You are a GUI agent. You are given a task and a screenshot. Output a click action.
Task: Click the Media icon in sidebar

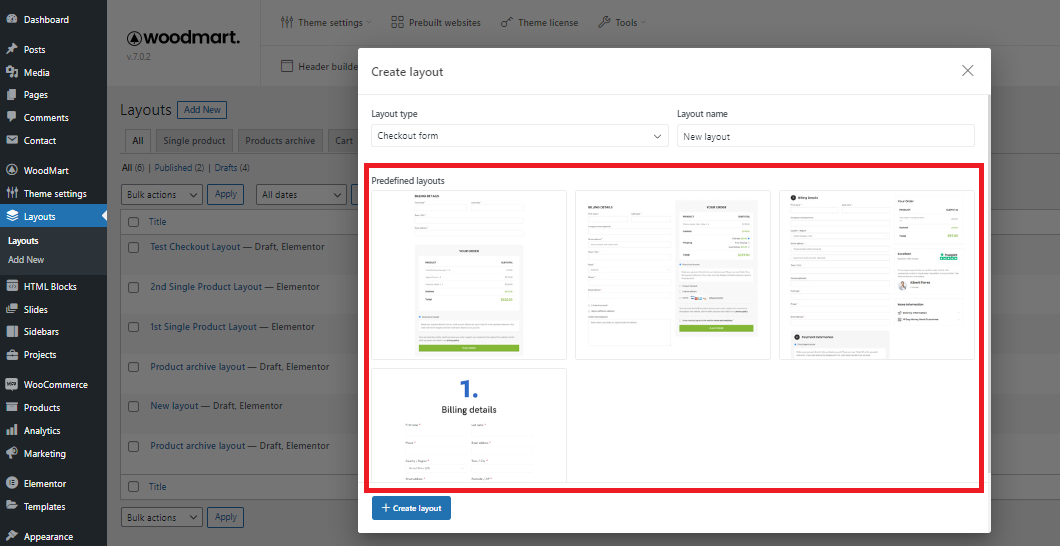pyautogui.click(x=11, y=72)
